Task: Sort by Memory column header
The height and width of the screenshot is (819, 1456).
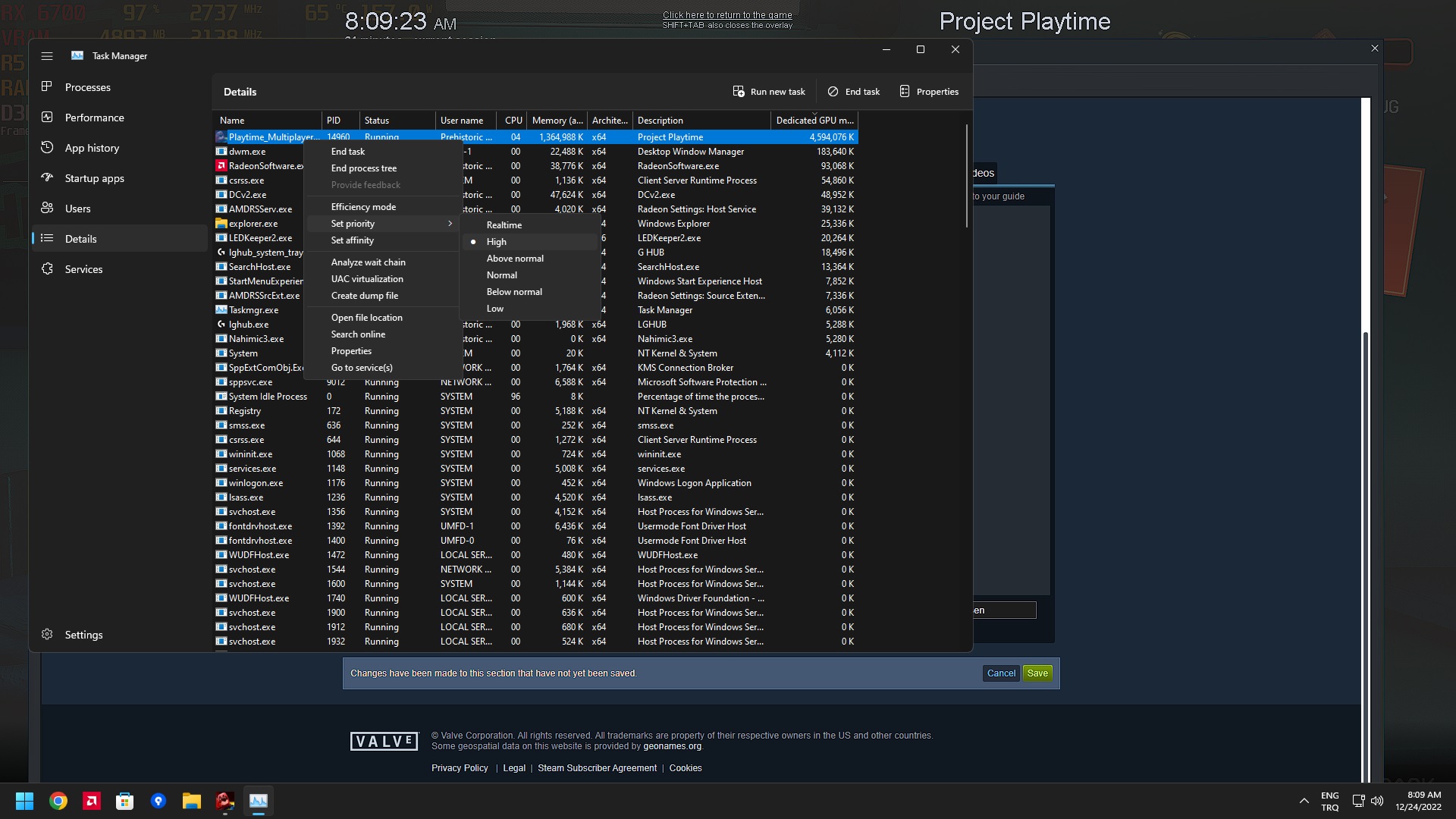Action: point(557,120)
